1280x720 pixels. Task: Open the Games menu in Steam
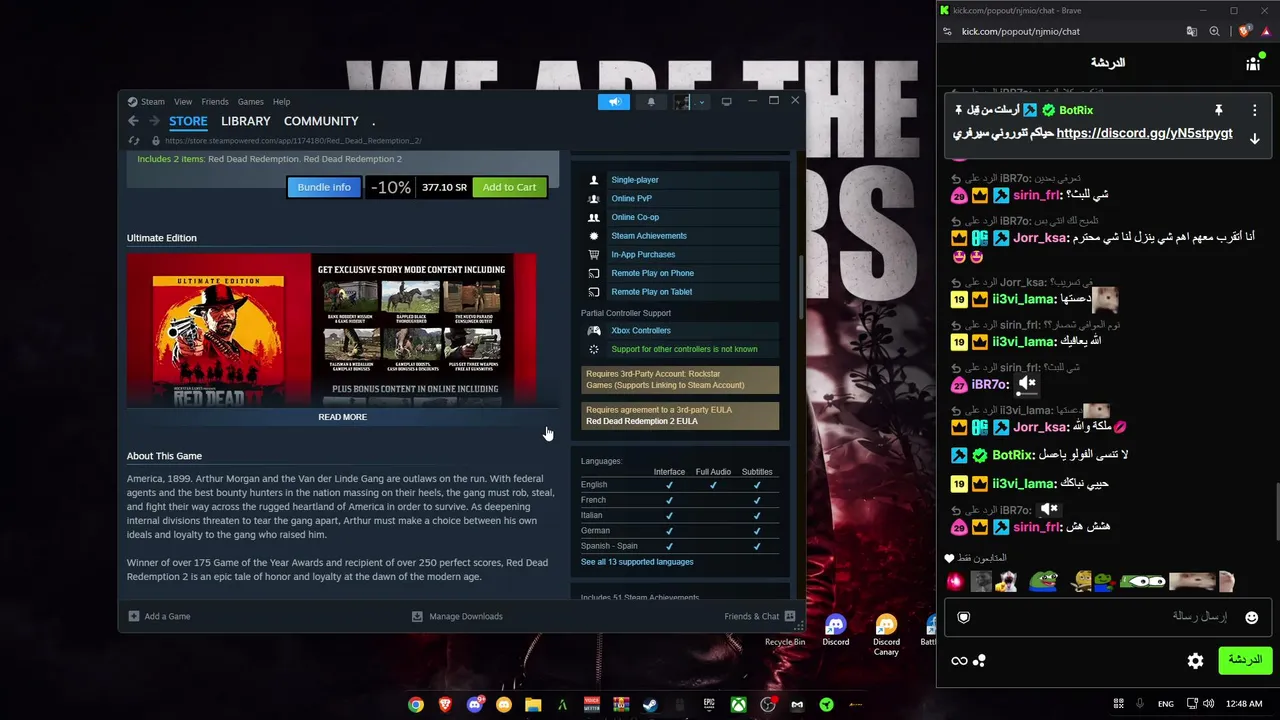coord(251,101)
